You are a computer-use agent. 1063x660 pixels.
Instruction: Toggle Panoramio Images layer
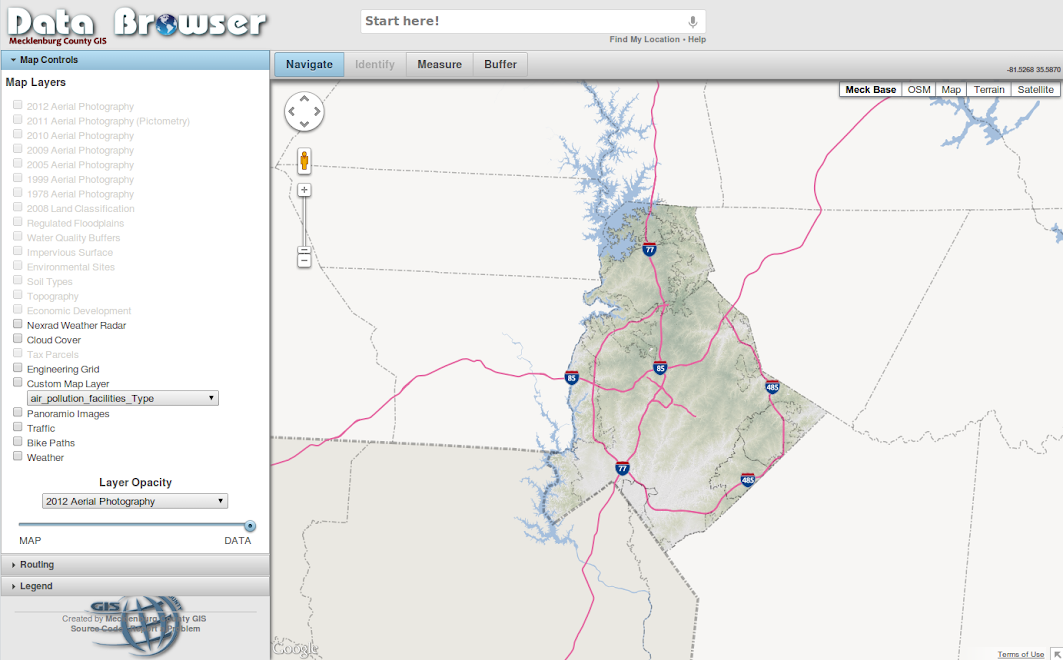(18, 413)
